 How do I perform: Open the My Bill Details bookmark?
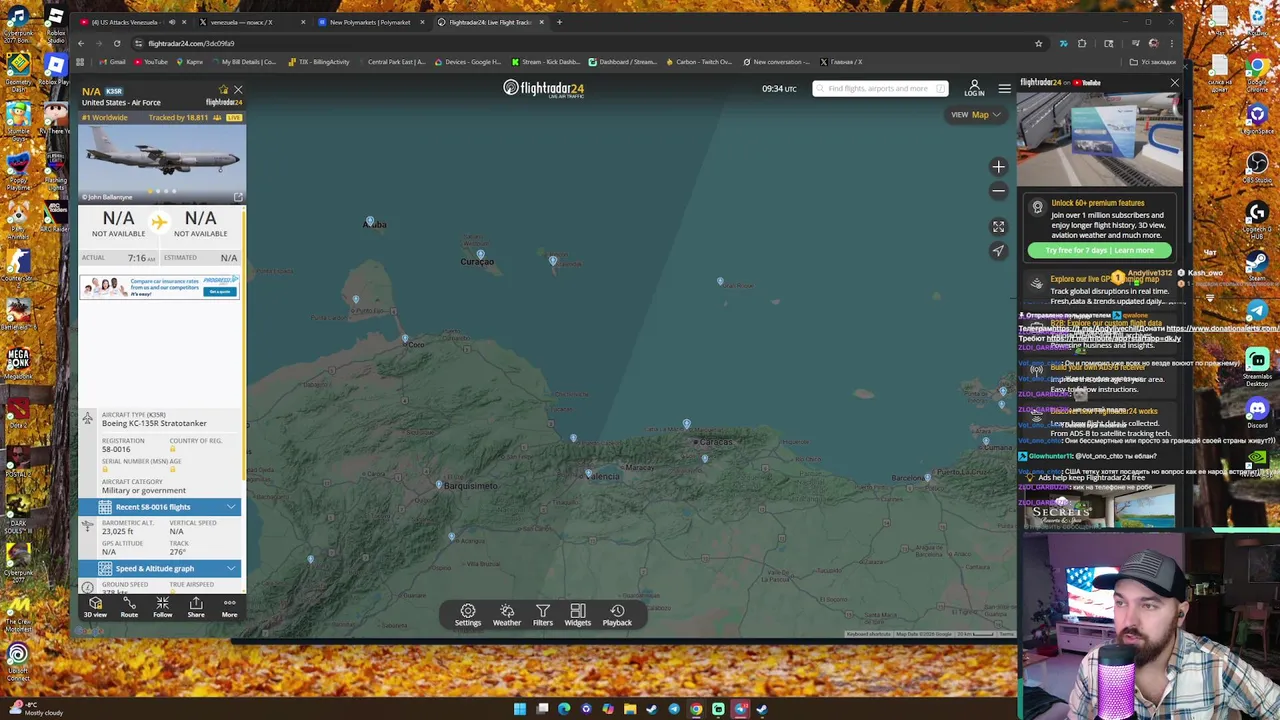pyautogui.click(x=243, y=62)
